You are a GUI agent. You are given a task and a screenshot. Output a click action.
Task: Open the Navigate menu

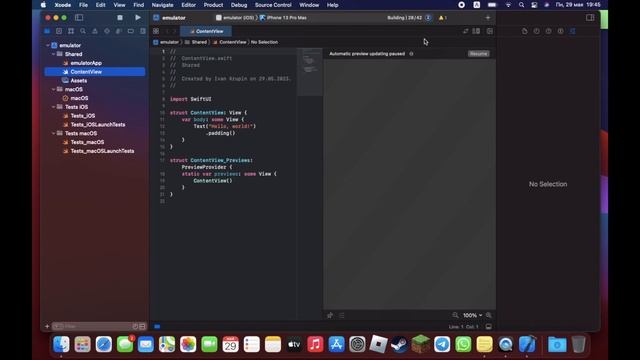pyautogui.click(x=162, y=5)
